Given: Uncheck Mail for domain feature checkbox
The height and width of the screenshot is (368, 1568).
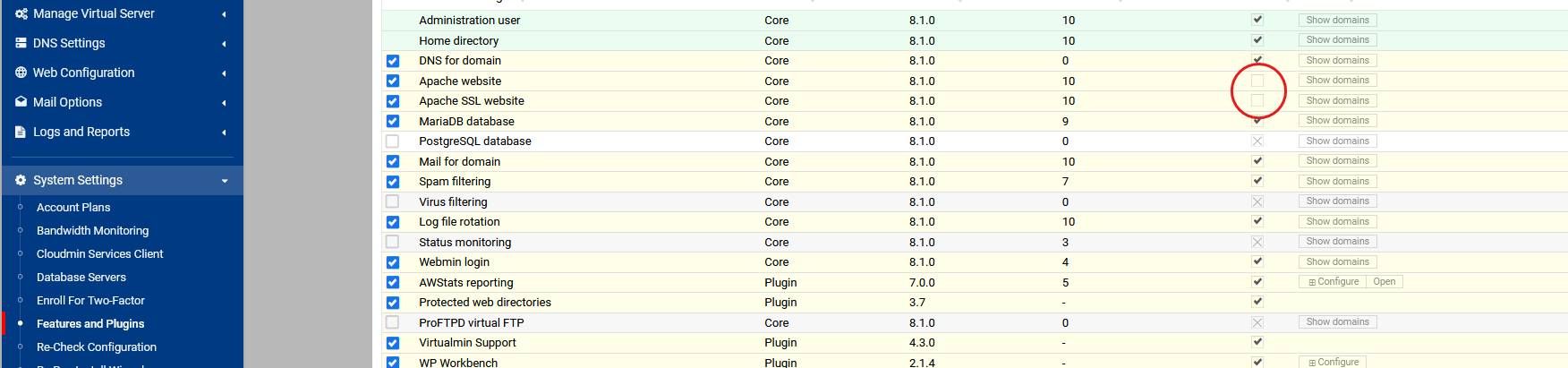Looking at the screenshot, I should pyautogui.click(x=393, y=161).
